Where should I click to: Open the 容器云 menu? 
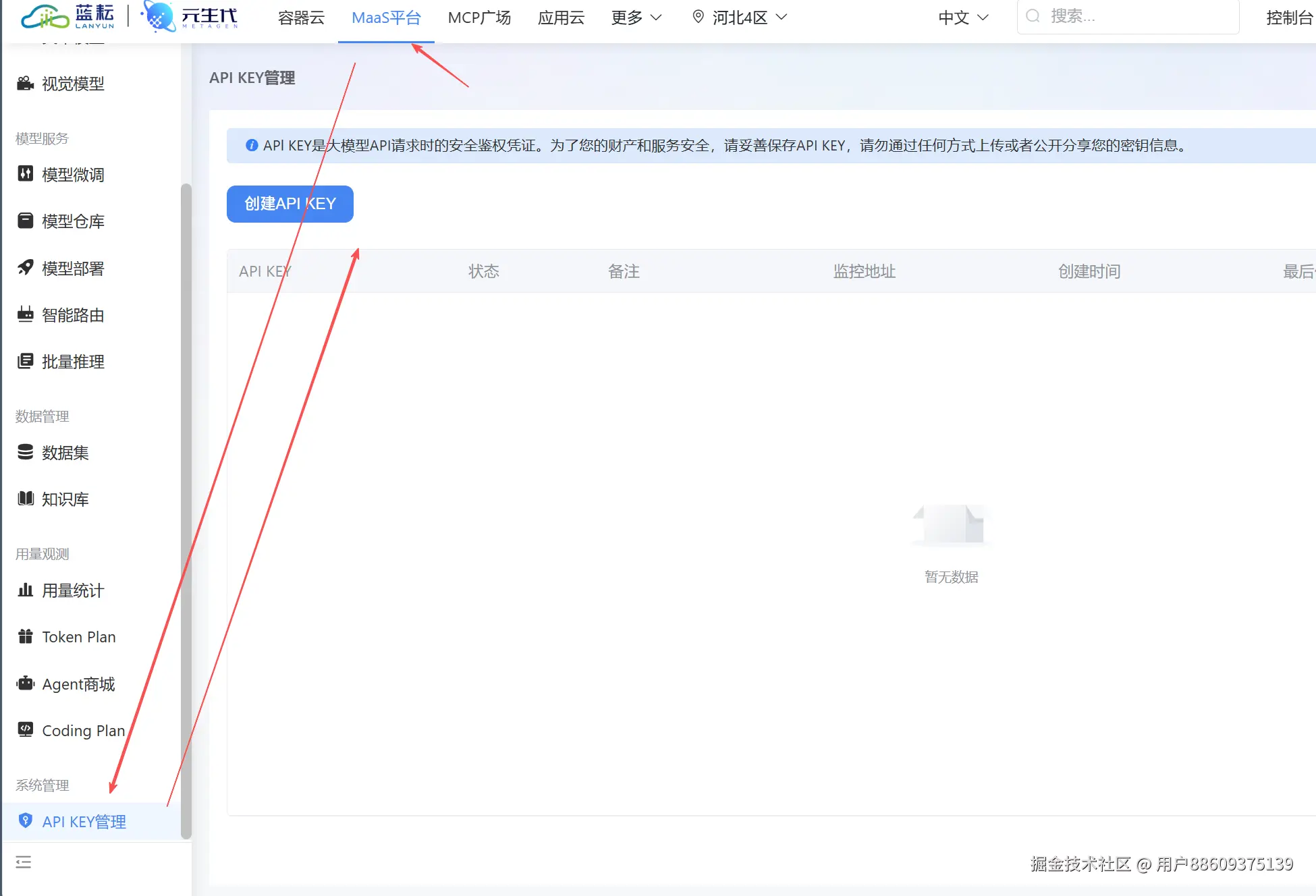(301, 18)
